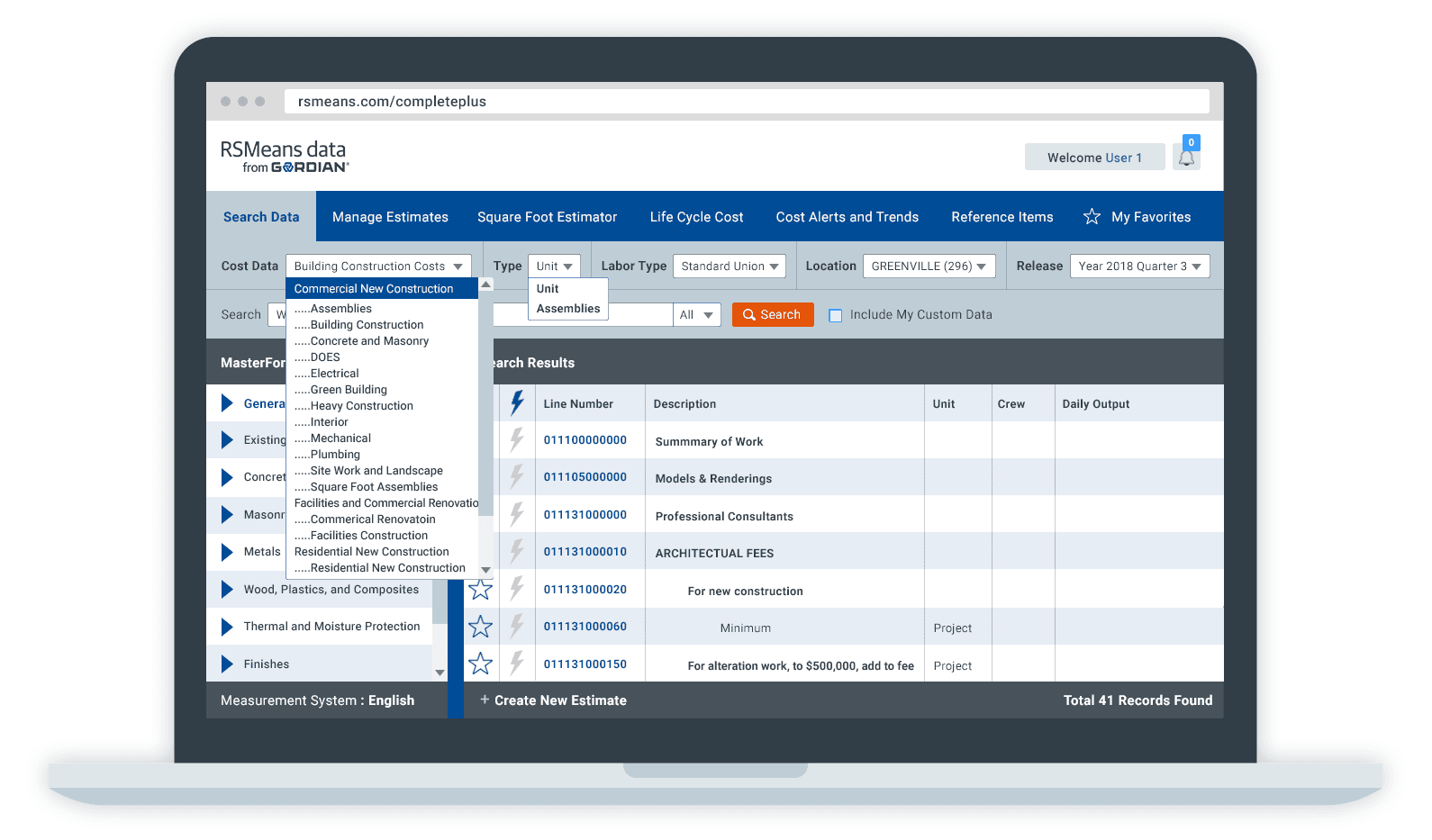Image resolution: width=1432 pixels, height=840 pixels.
Task: Click scroll-down arrow of Cost Data list
Action: tap(486, 569)
